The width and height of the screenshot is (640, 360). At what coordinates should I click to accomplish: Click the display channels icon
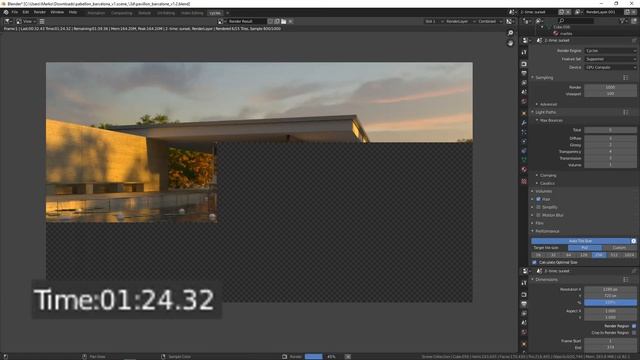tap(509, 21)
